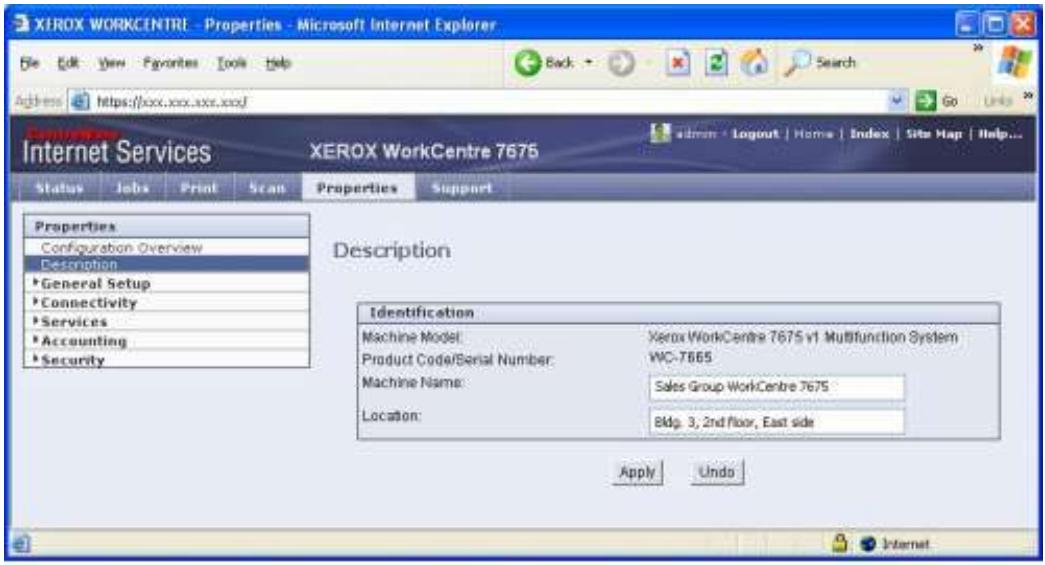This screenshot has height=565, width=1045.
Task: Open the Help menu
Action: (x=278, y=63)
